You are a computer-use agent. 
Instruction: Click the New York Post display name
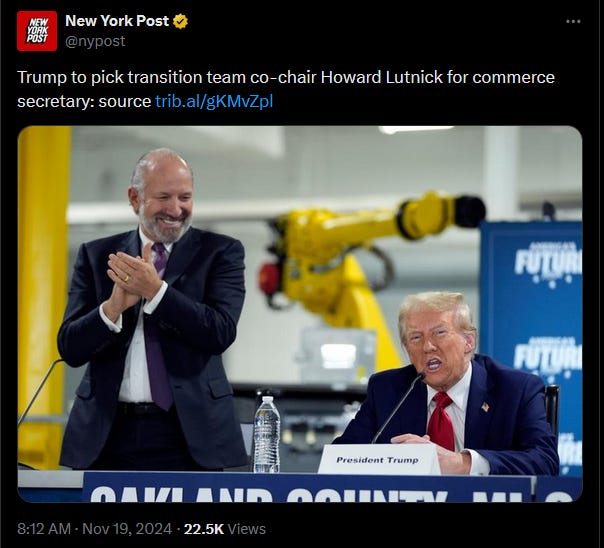[117, 21]
